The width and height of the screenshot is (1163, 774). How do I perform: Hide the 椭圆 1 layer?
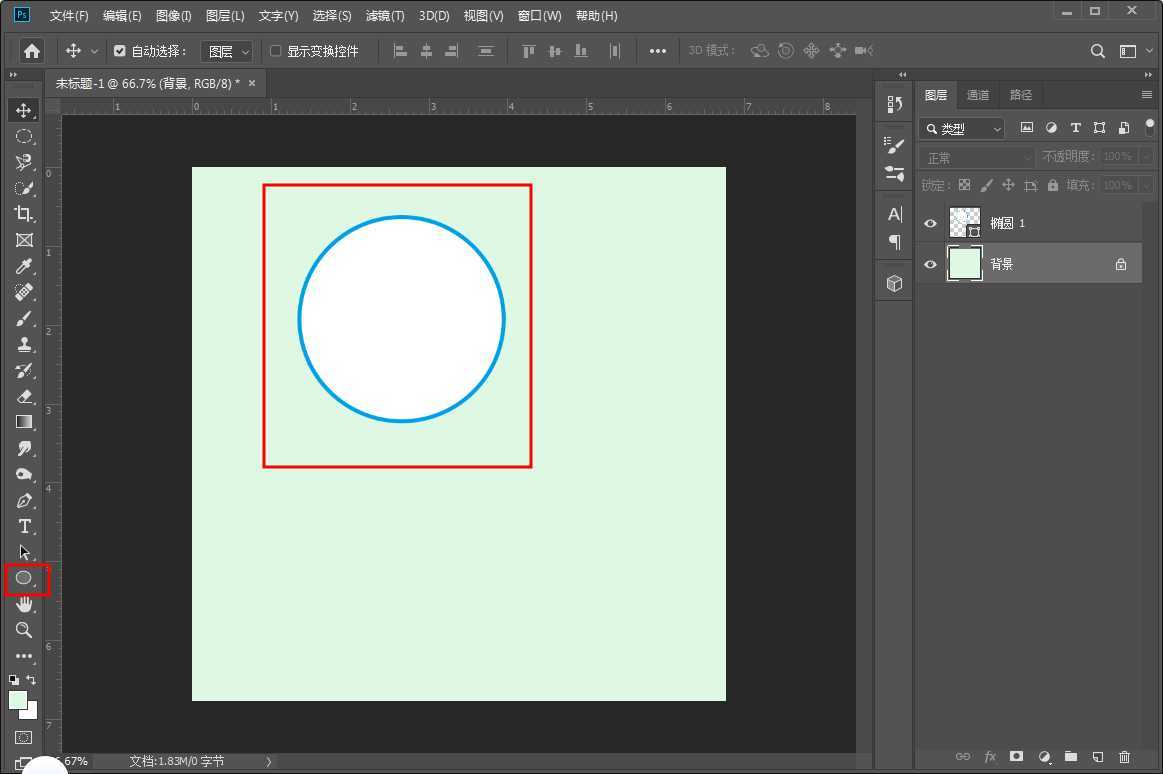[930, 223]
